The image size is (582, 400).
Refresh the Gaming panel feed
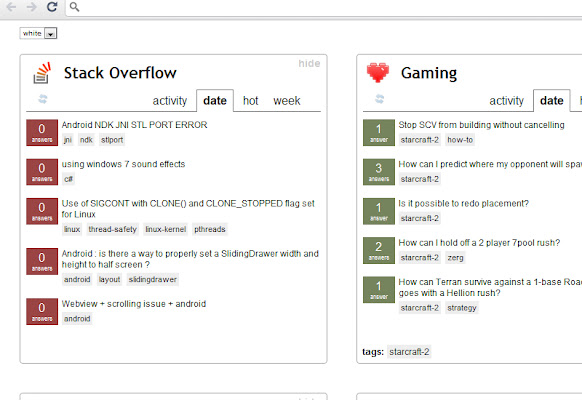click(379, 99)
